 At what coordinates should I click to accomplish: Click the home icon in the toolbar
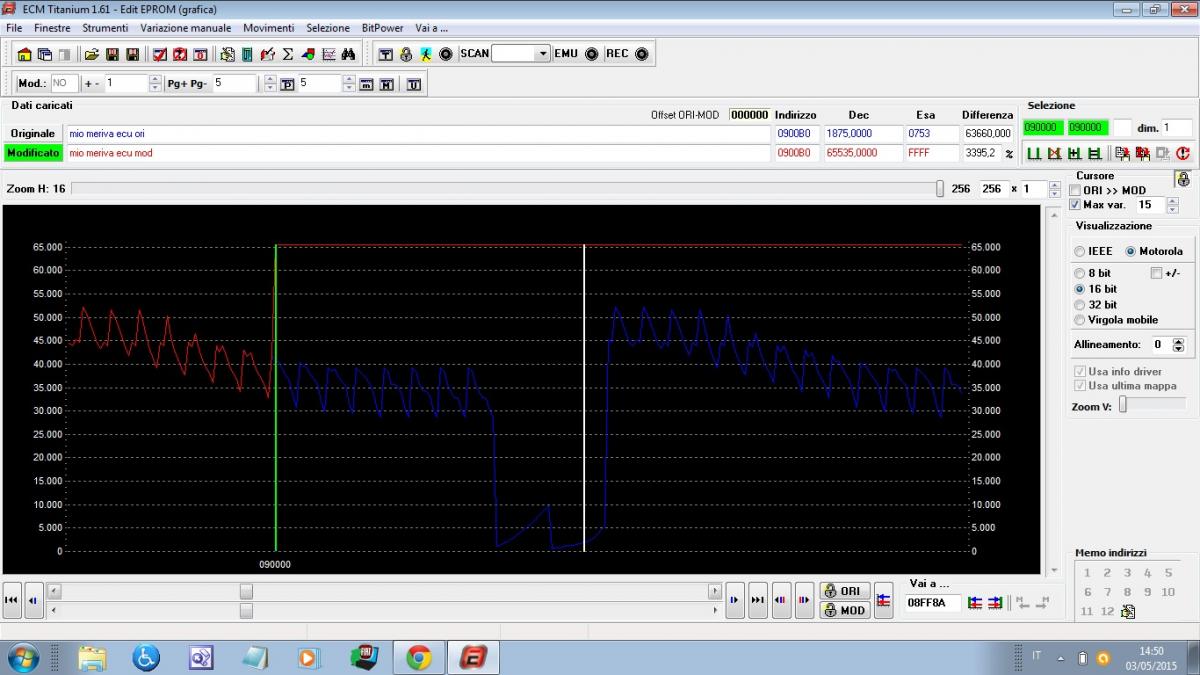(x=24, y=54)
